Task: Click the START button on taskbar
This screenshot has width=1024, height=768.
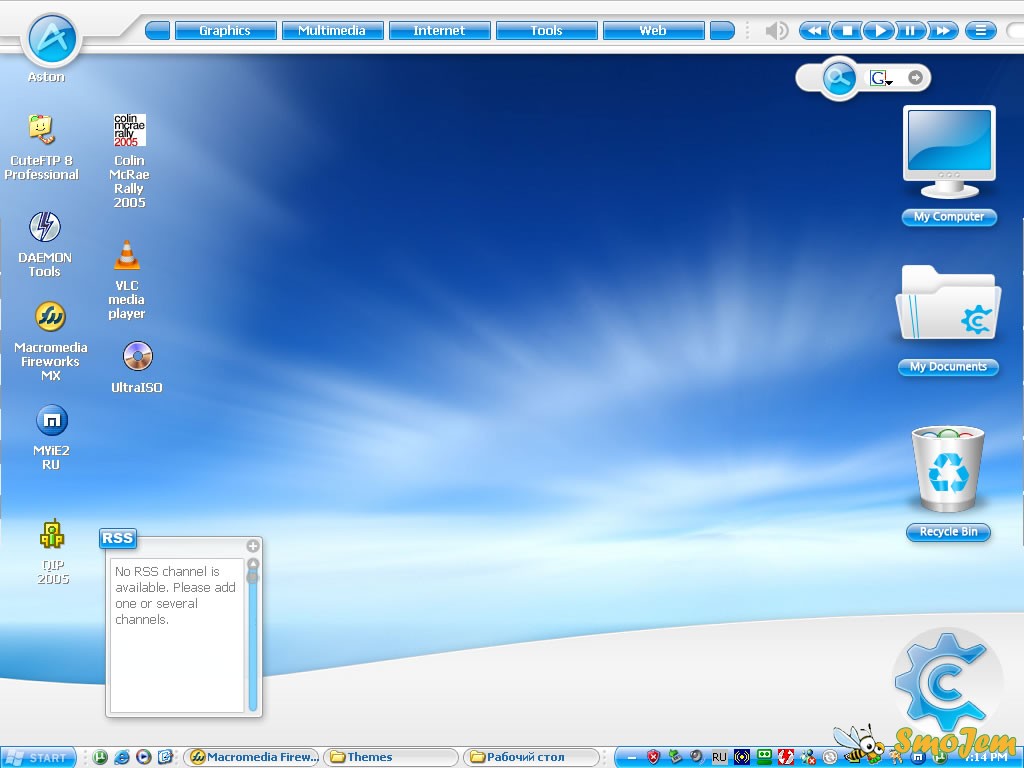Action: point(39,758)
